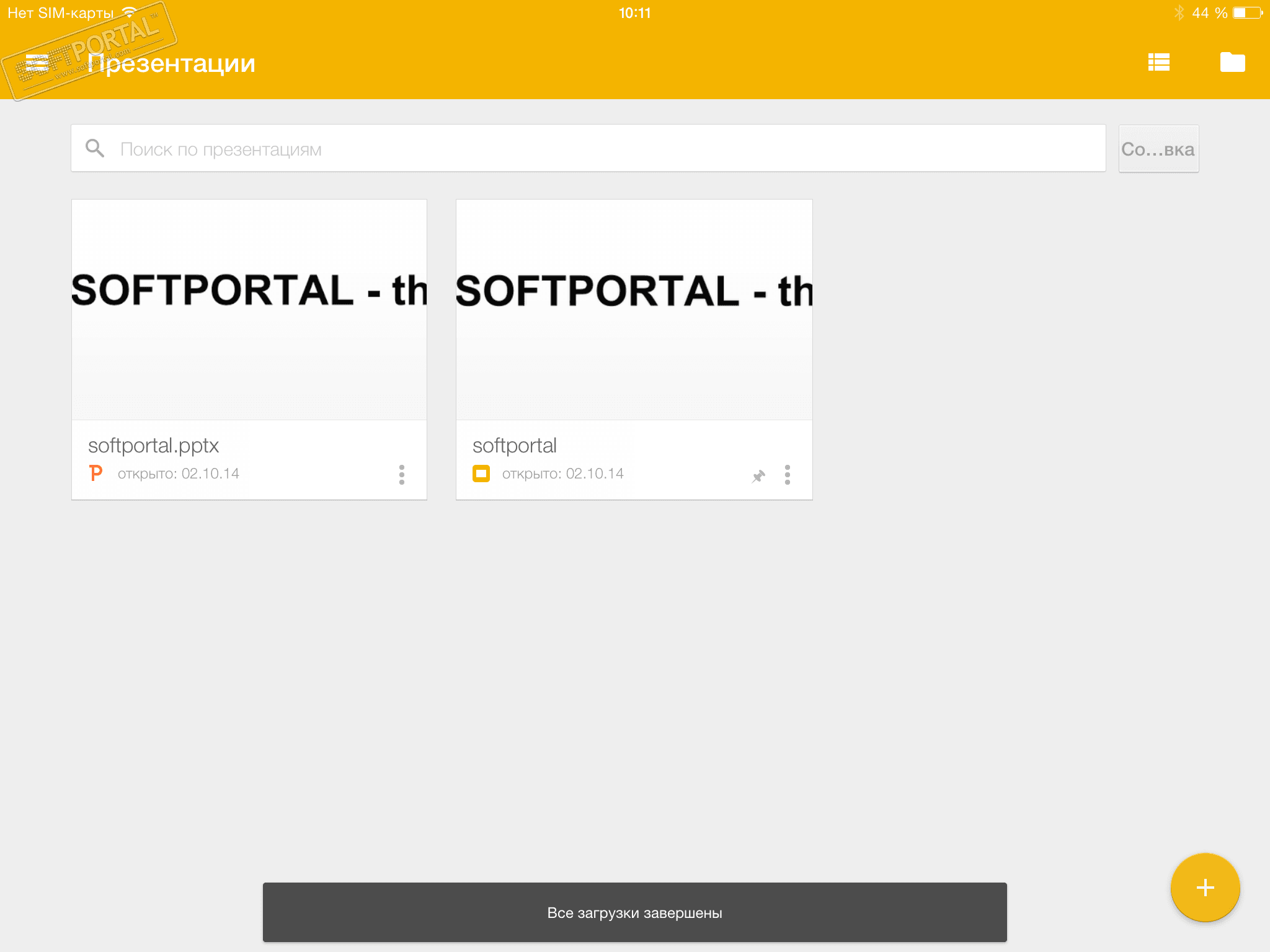Screen dimensions: 1270x952
Task: Click the yellow Slides file type icon
Action: pyautogui.click(x=481, y=474)
